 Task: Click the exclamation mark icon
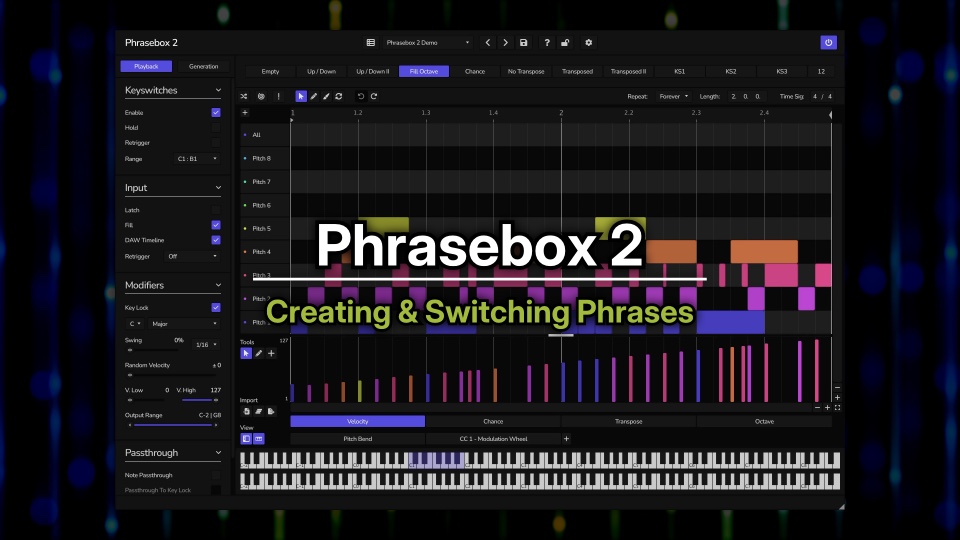point(278,96)
